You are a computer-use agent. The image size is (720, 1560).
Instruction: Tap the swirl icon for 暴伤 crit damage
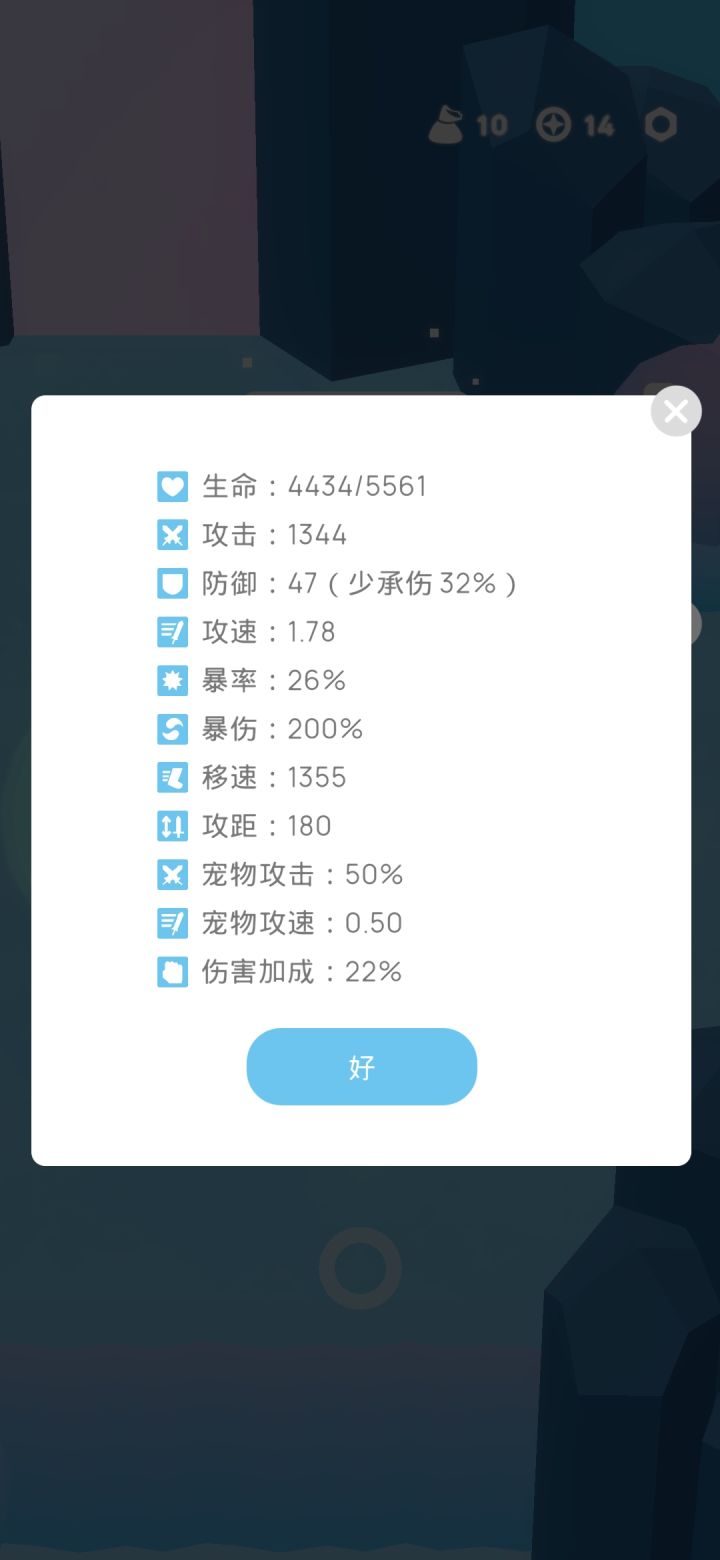tap(172, 729)
